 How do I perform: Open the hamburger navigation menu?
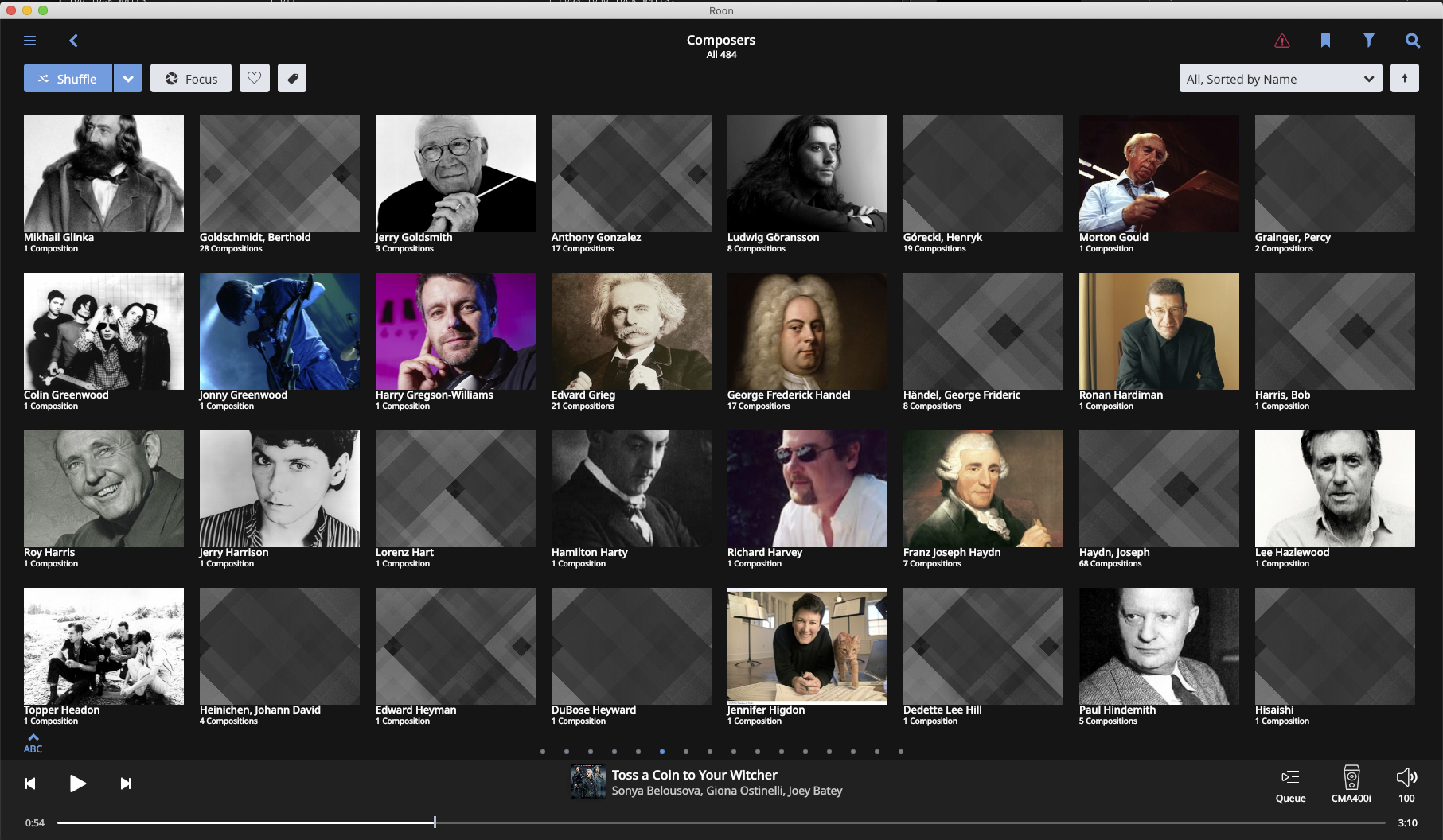pyautogui.click(x=30, y=41)
